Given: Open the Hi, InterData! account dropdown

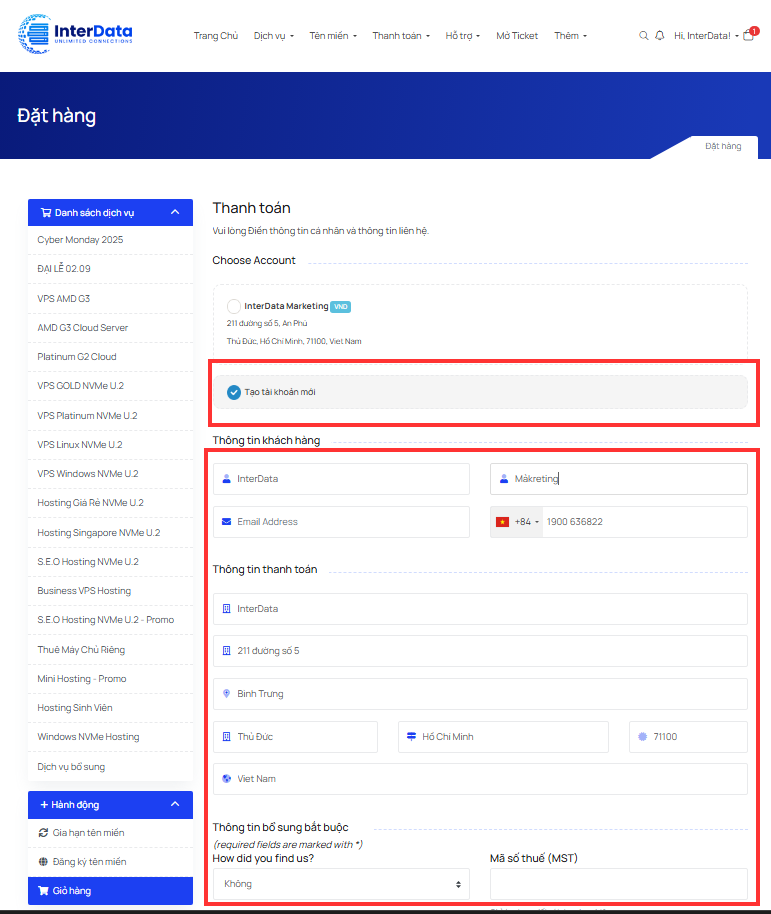Looking at the screenshot, I should point(706,36).
